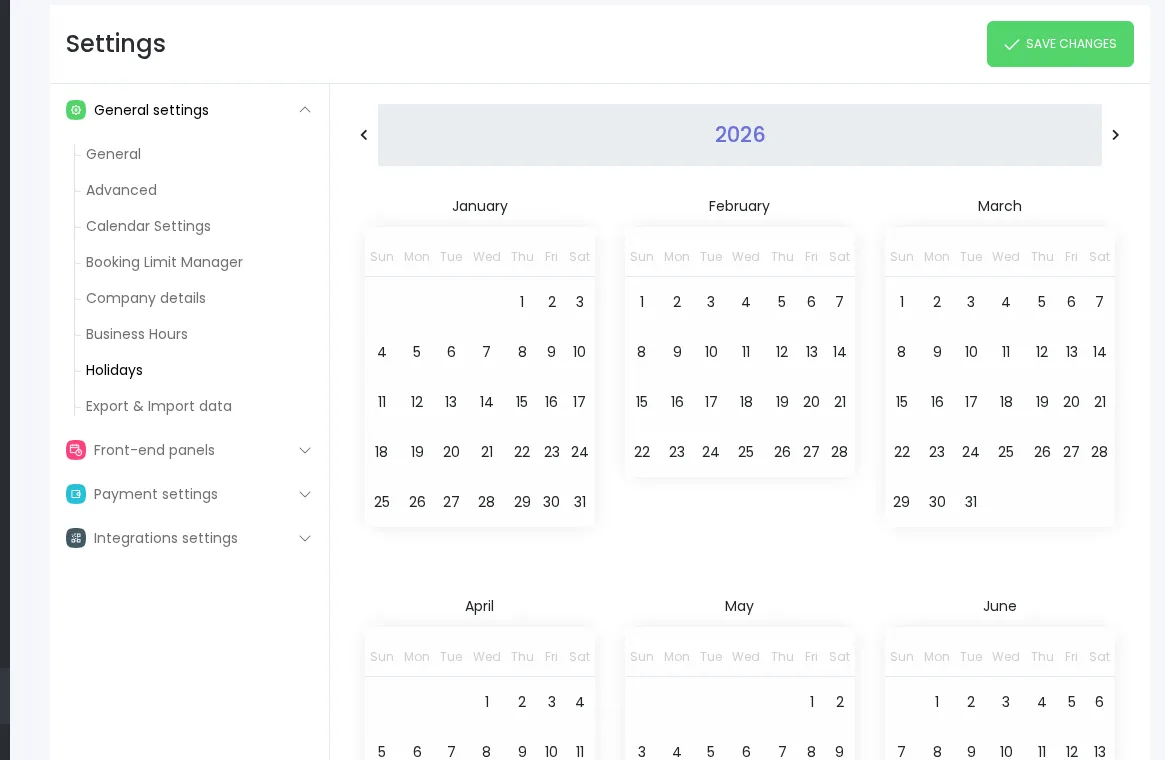Select April 4 in the calendar
Image resolution: width=1165 pixels, height=760 pixels.
pyautogui.click(x=580, y=702)
